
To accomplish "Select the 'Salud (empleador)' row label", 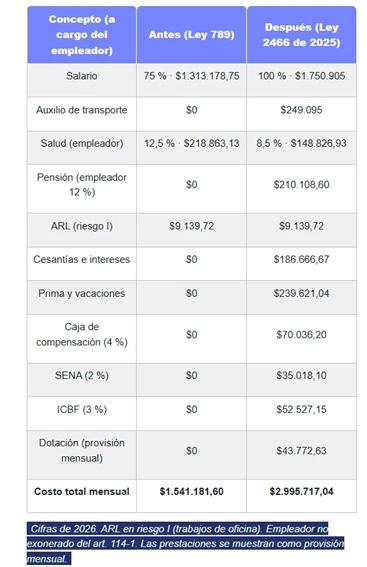I will click(x=82, y=144).
